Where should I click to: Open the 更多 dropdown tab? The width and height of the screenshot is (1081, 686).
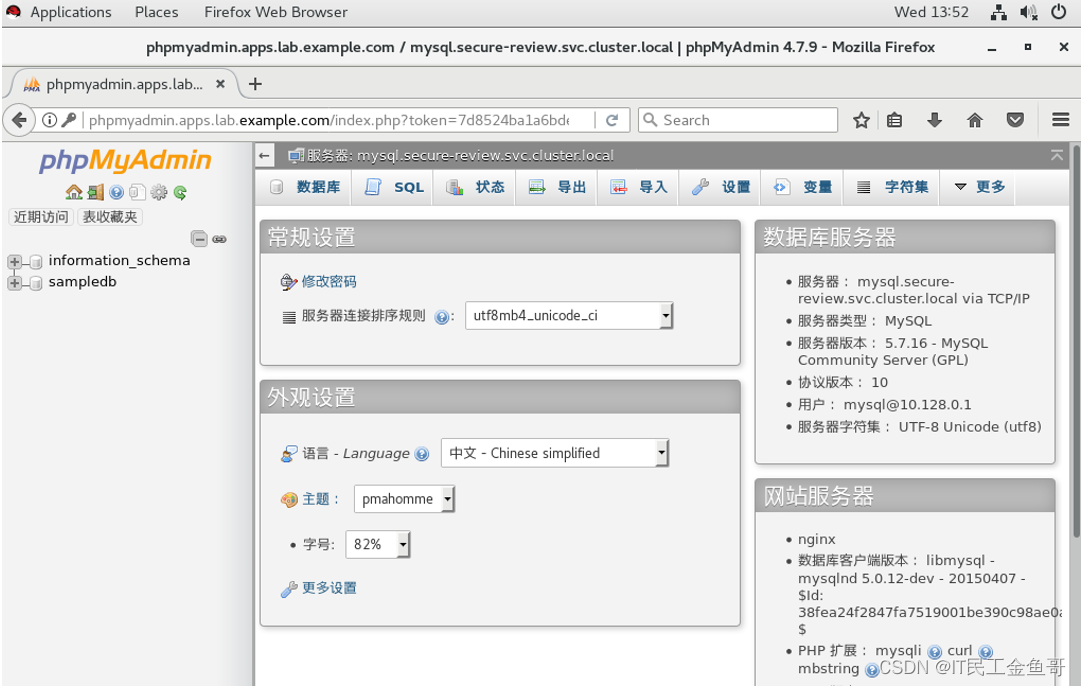click(x=980, y=187)
